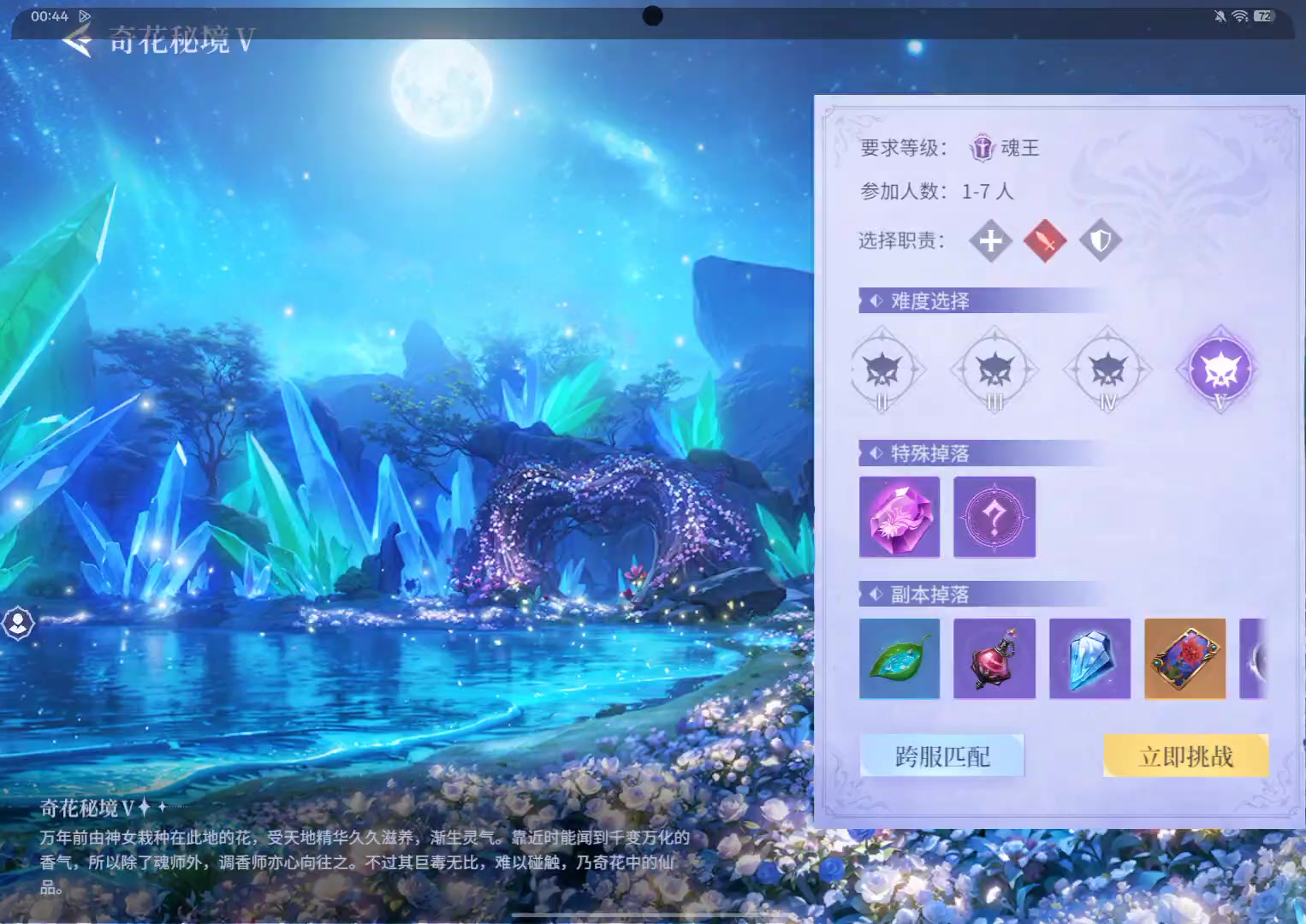Click the muted notification bell icon
This screenshot has width=1306, height=924.
[x=1220, y=16]
